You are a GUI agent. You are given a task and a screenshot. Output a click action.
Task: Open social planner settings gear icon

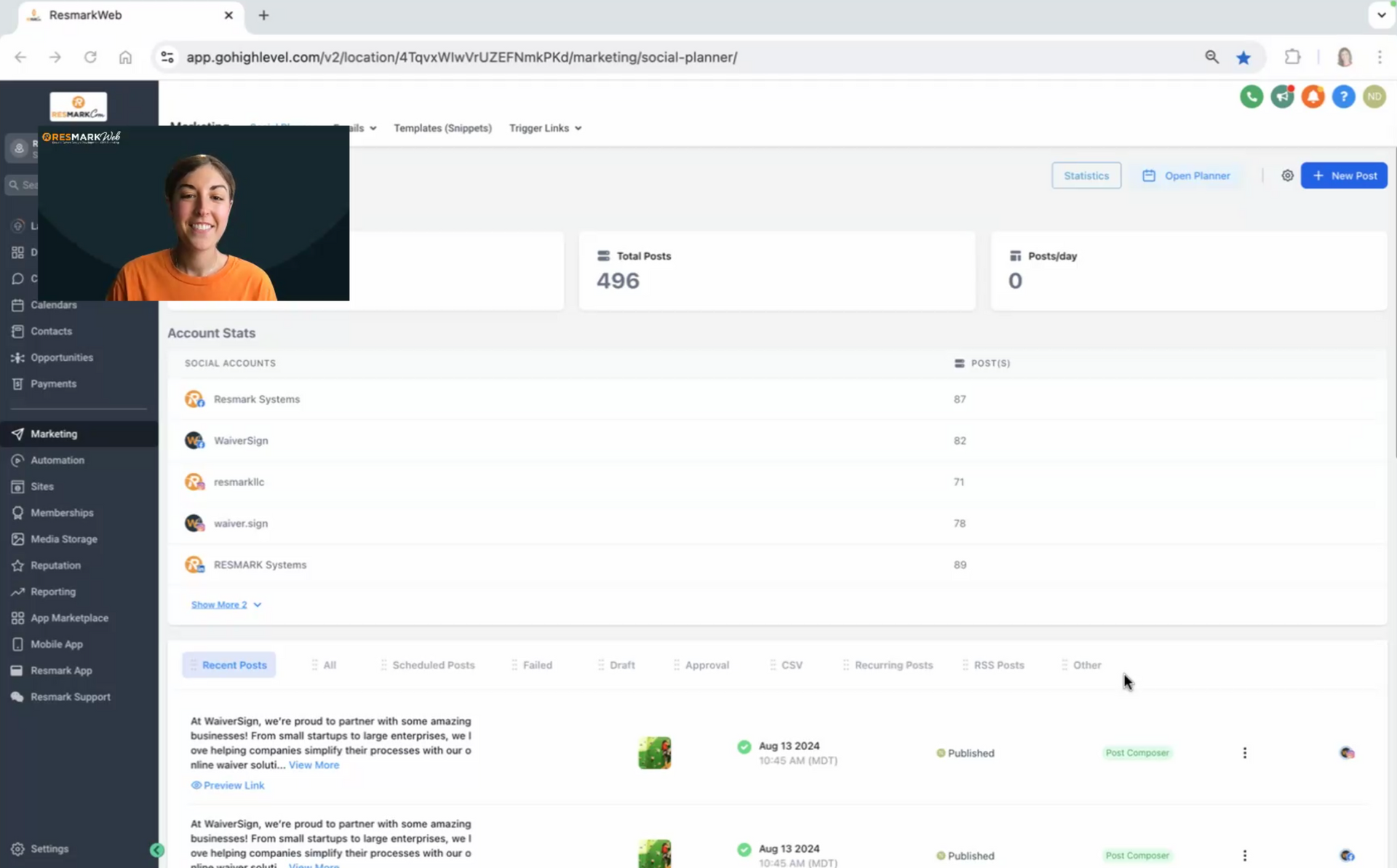click(1287, 175)
